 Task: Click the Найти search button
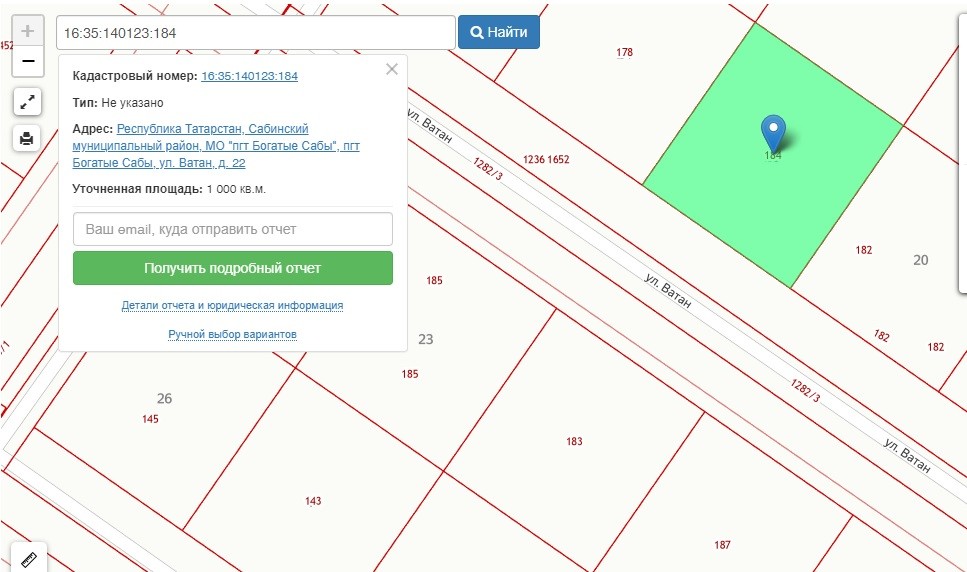pos(499,32)
